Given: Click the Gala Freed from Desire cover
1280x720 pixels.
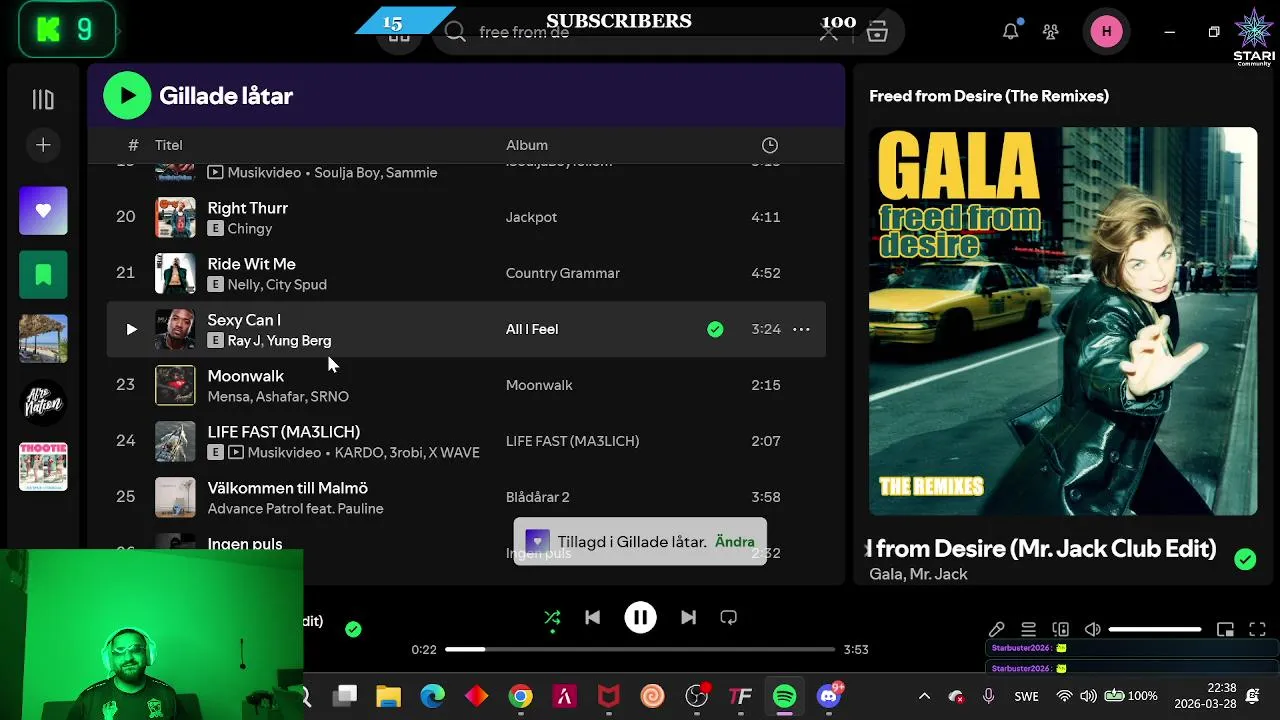Looking at the screenshot, I should click(1063, 321).
